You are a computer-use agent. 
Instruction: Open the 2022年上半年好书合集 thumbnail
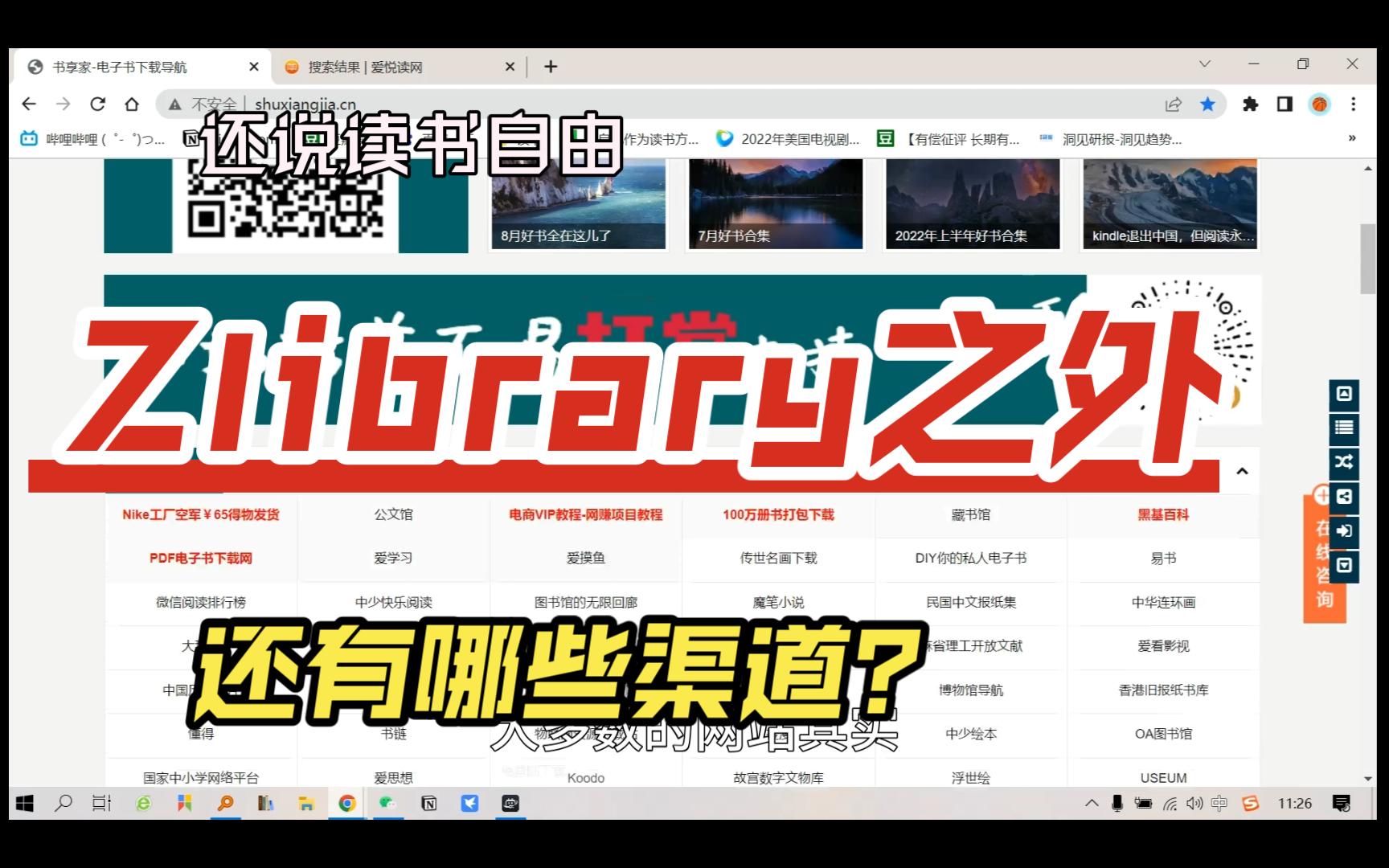[x=973, y=204]
